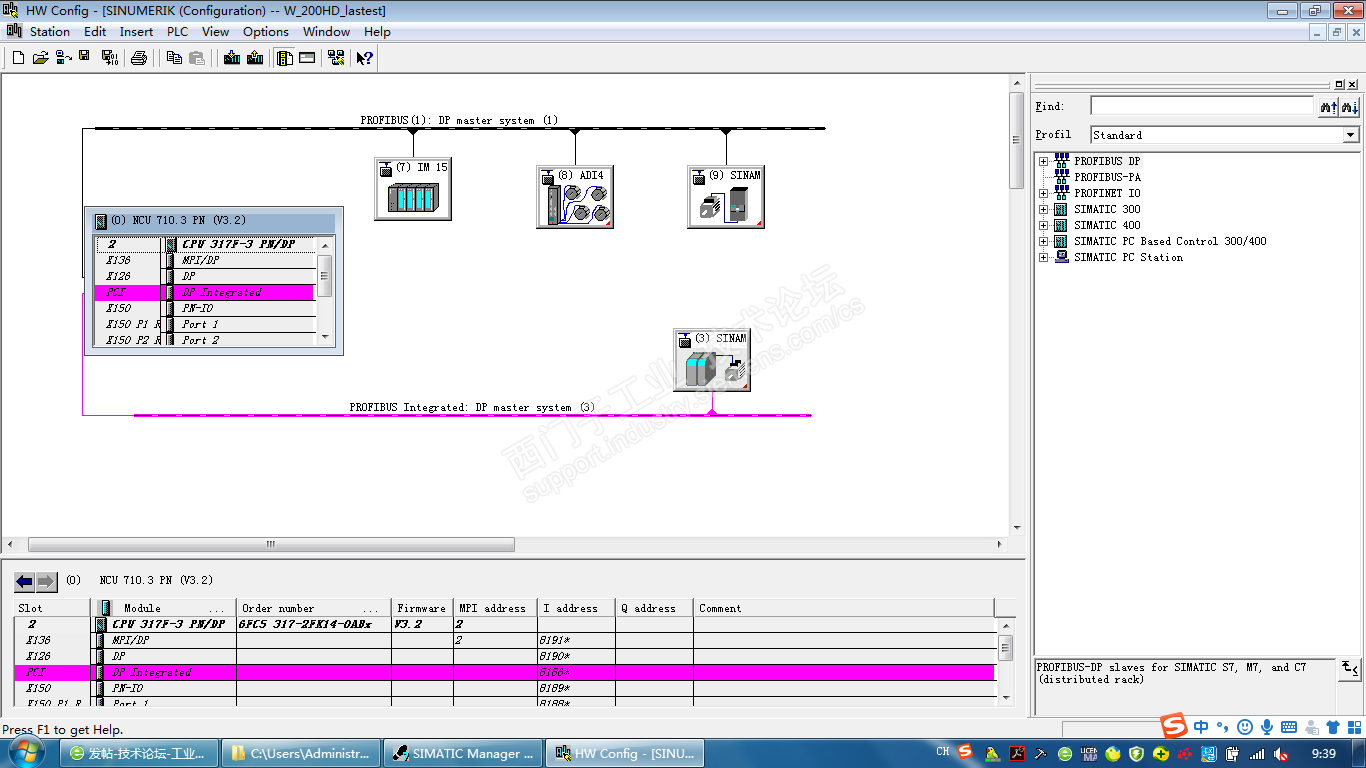Select the X150 PN-IO row in table

[506, 688]
